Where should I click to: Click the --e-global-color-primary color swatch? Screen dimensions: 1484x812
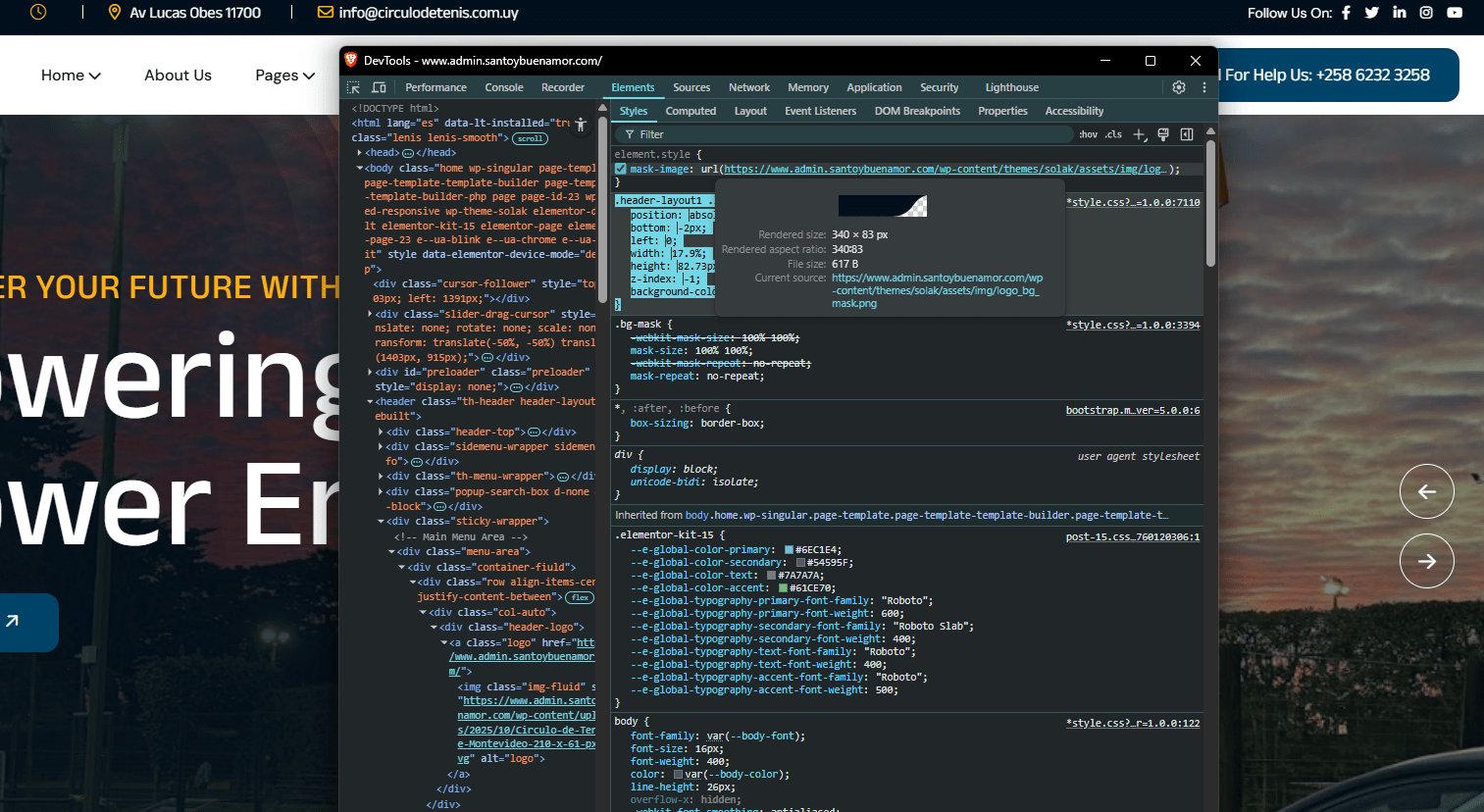[x=789, y=550]
